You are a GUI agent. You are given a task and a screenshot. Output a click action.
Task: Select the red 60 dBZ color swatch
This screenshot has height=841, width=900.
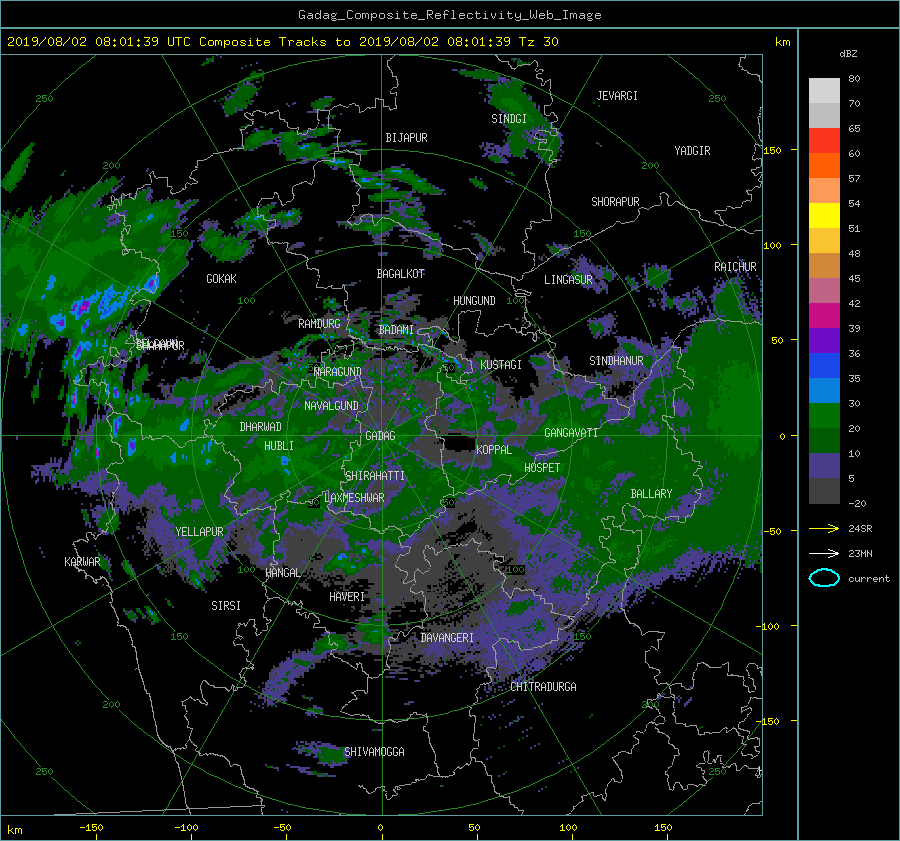pyautogui.click(x=824, y=141)
